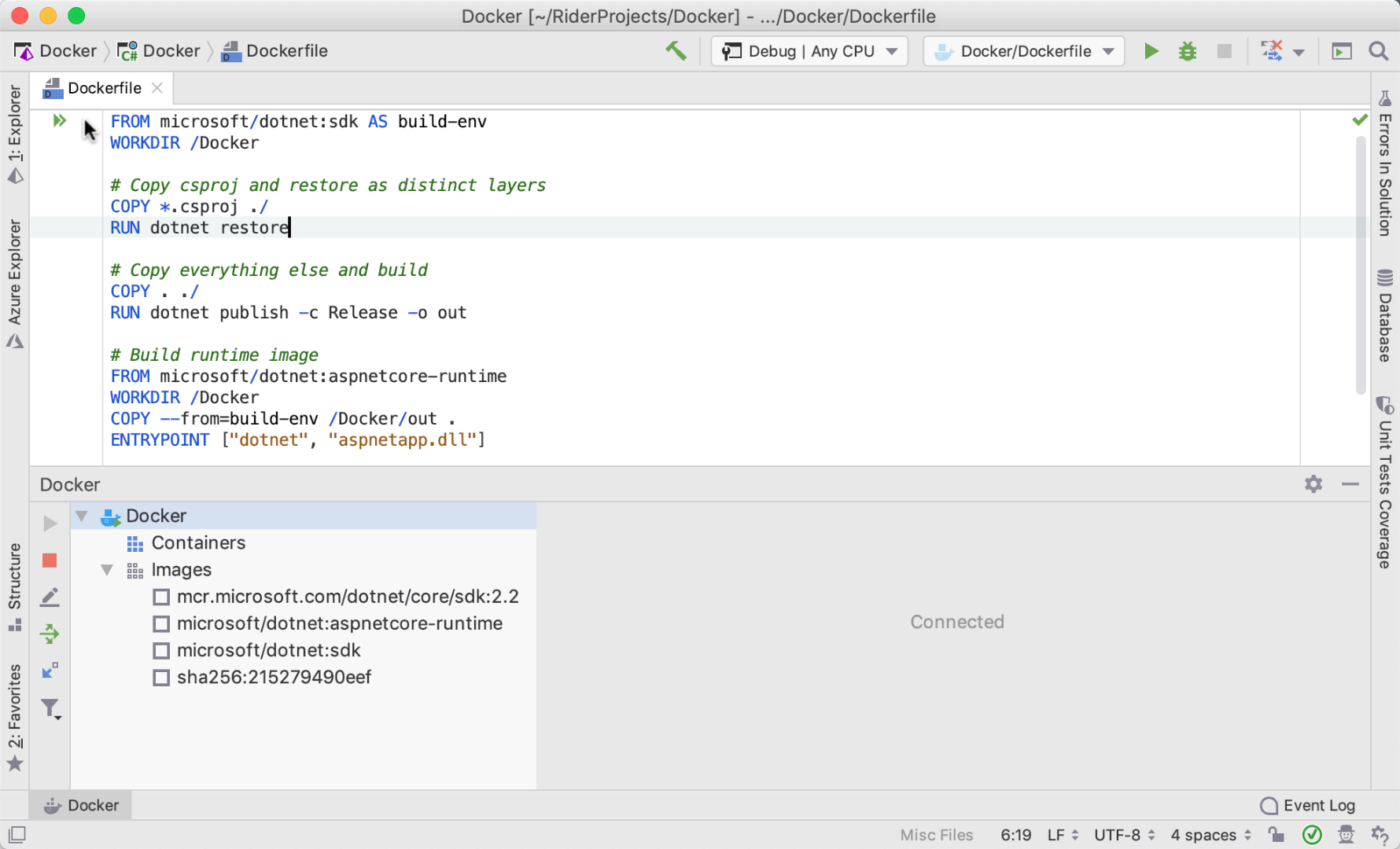1400x849 pixels.
Task: Change indent setting 4 spaces
Action: click(1210, 835)
